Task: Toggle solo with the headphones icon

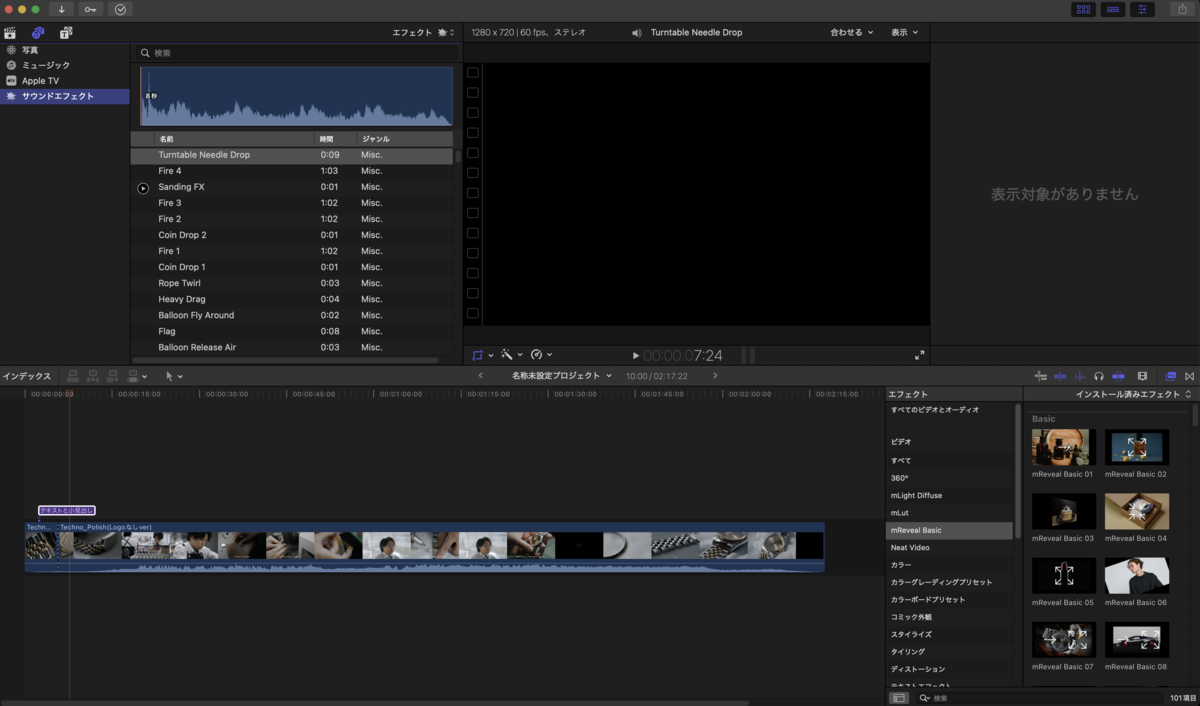Action: click(x=1099, y=376)
